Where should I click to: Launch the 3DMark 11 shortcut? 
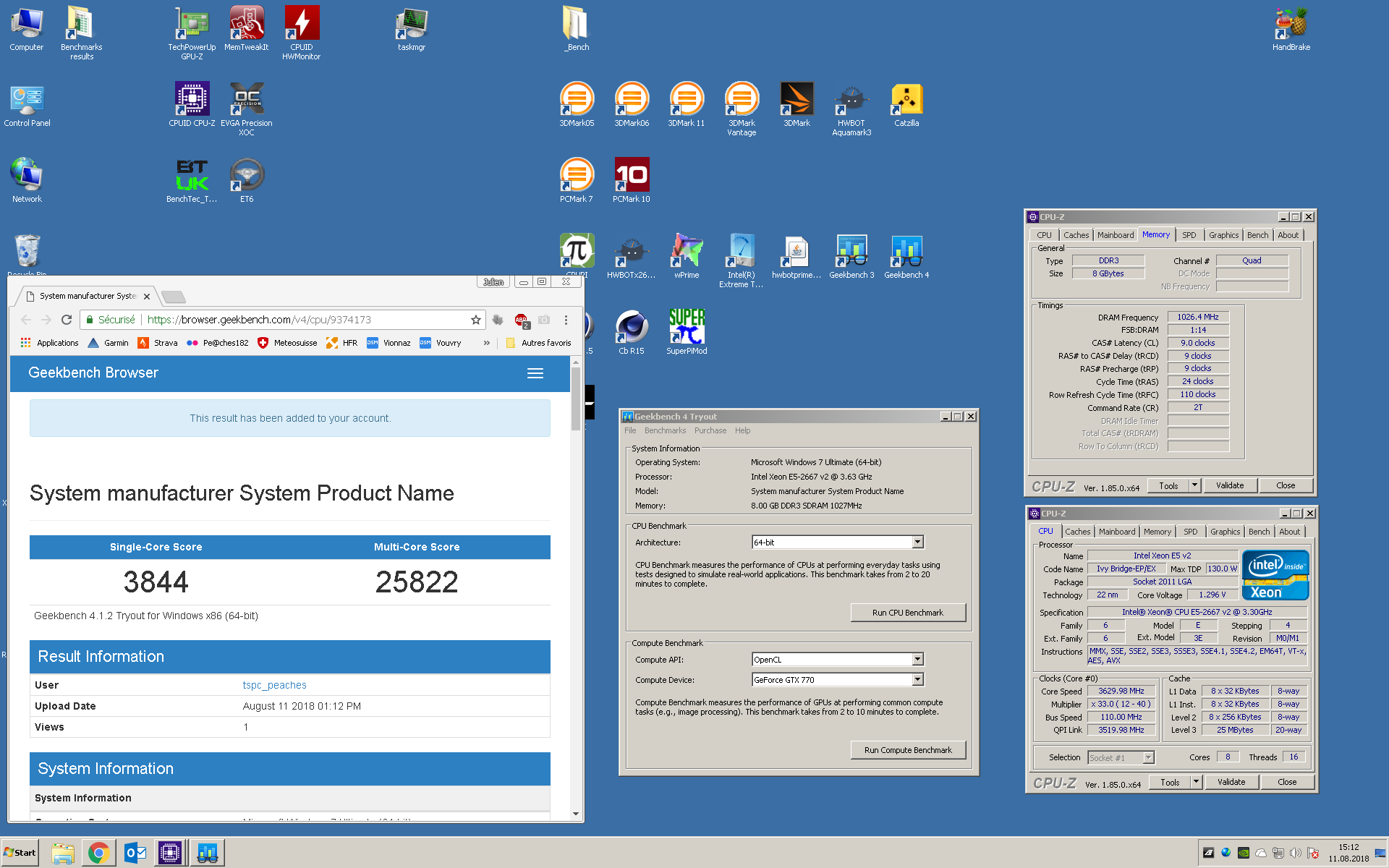(687, 105)
